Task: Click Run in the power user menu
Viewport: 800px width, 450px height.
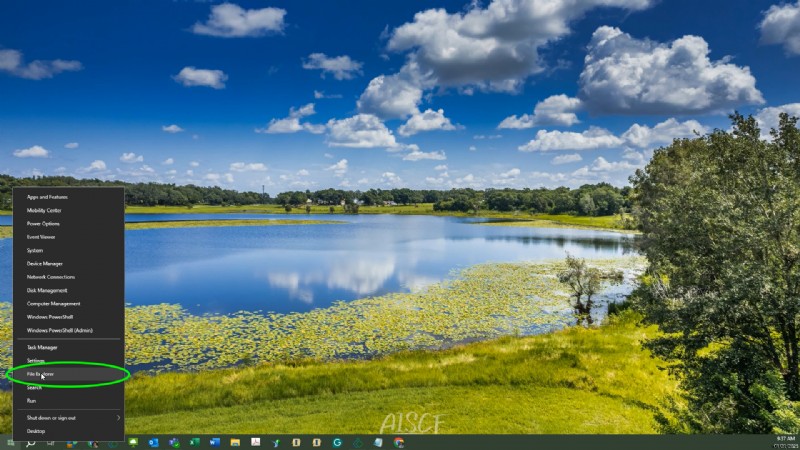Action: pyautogui.click(x=32, y=400)
